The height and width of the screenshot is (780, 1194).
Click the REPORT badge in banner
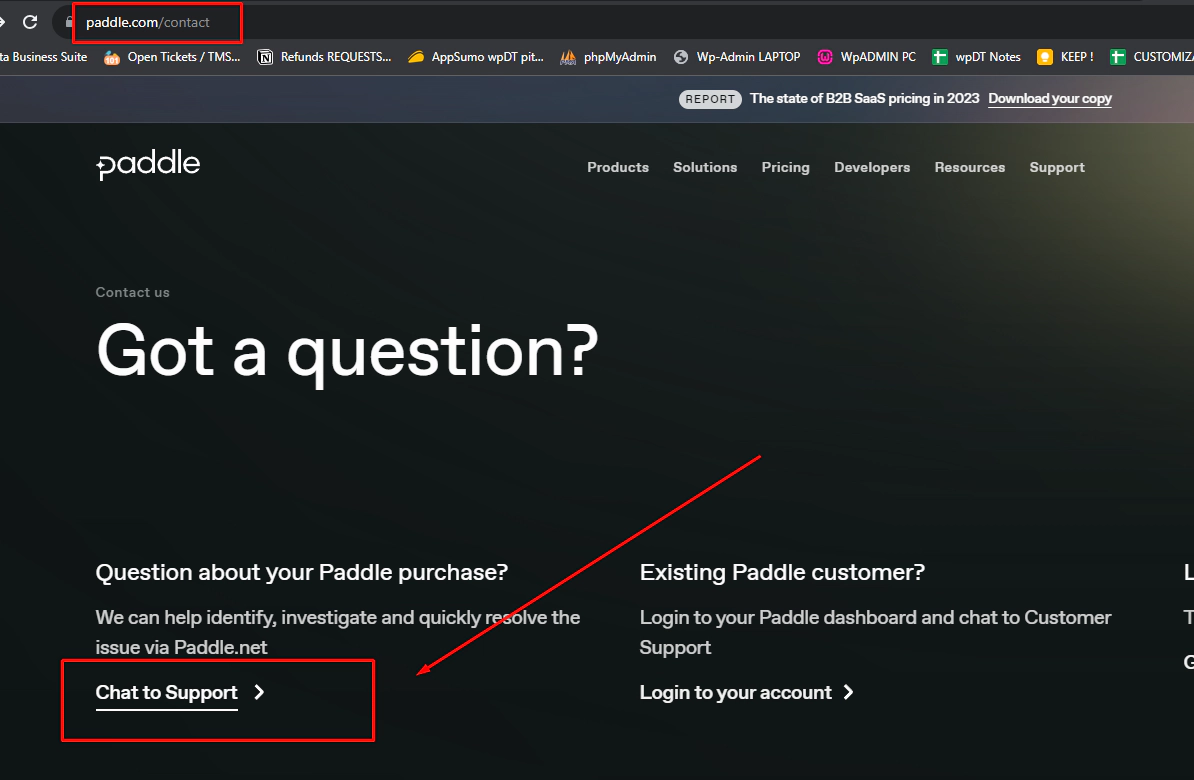pos(710,99)
